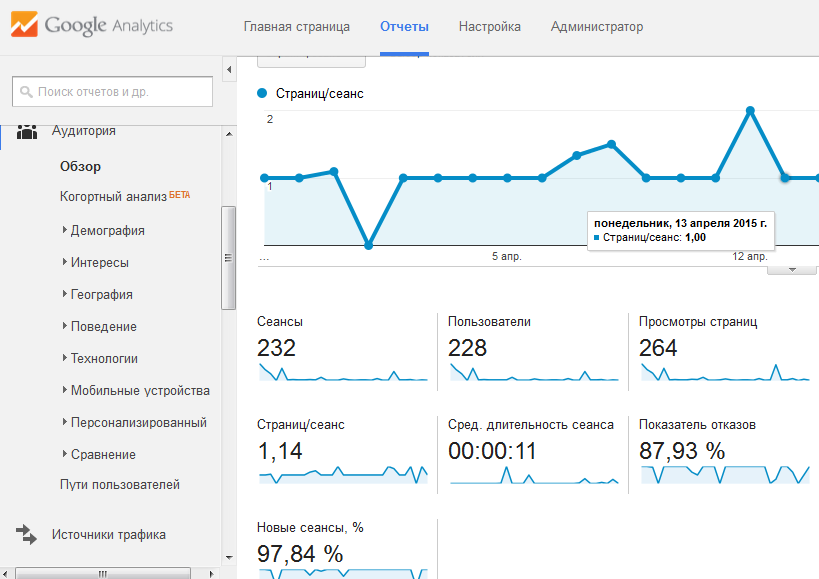Click the horizontal scrollbar right arrow
Image resolution: width=819 pixels, height=579 pixels.
211,574
